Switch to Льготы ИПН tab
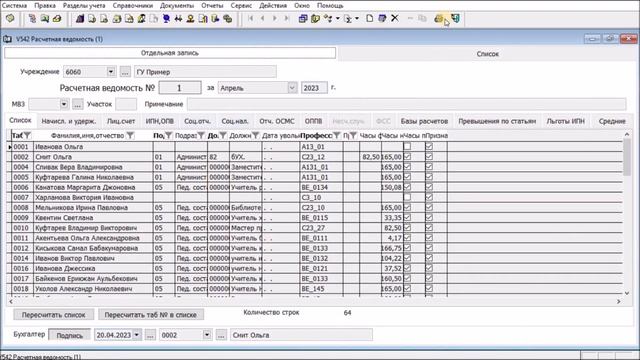The height and width of the screenshot is (360, 640). click(565, 121)
